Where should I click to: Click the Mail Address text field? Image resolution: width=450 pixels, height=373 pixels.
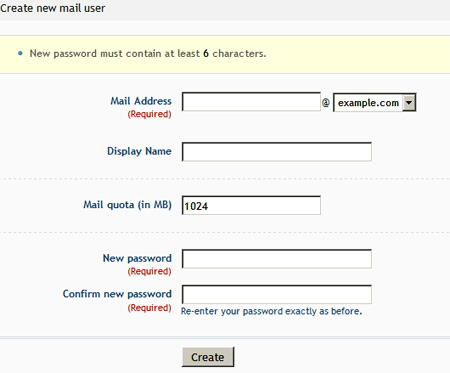point(251,102)
